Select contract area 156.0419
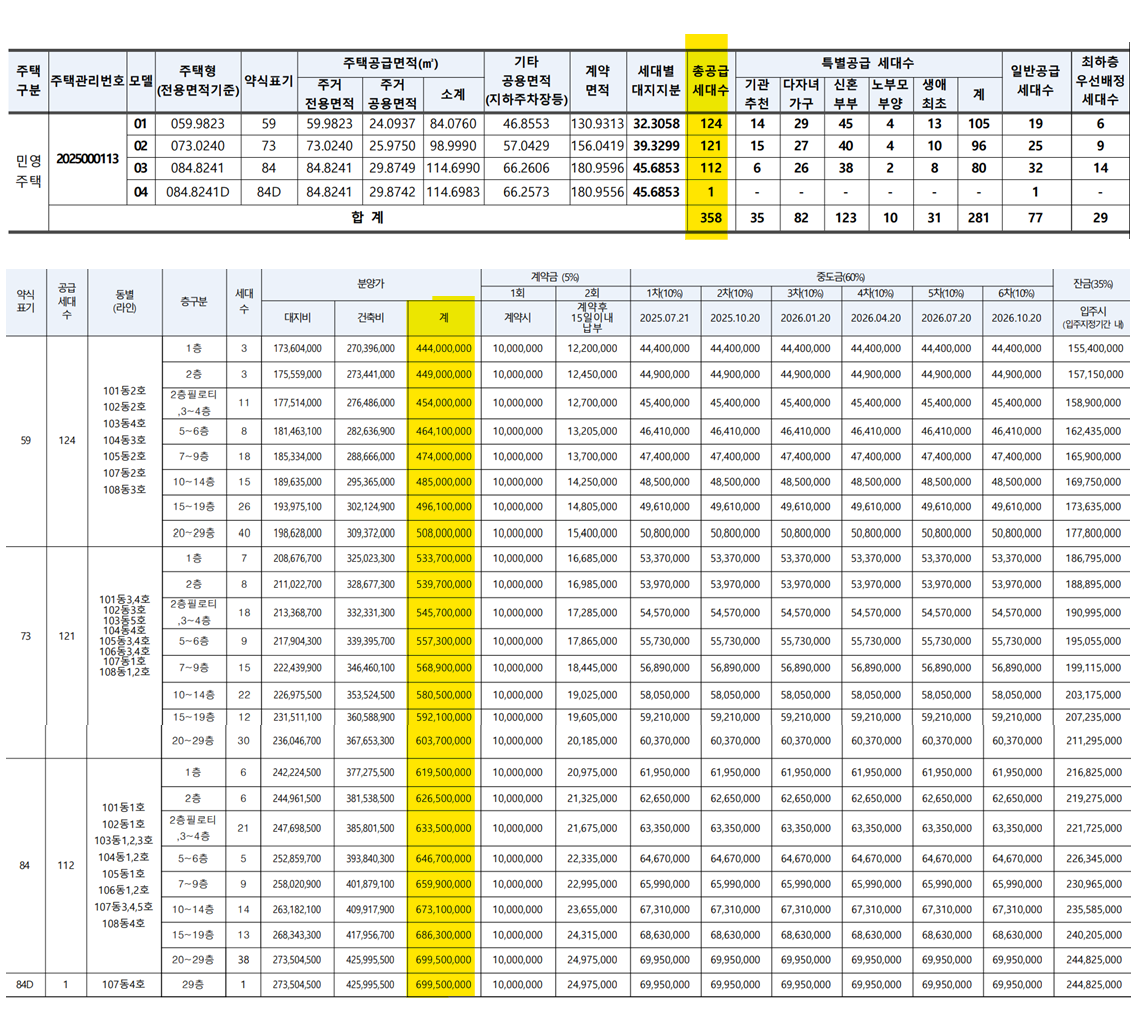 (x=598, y=145)
